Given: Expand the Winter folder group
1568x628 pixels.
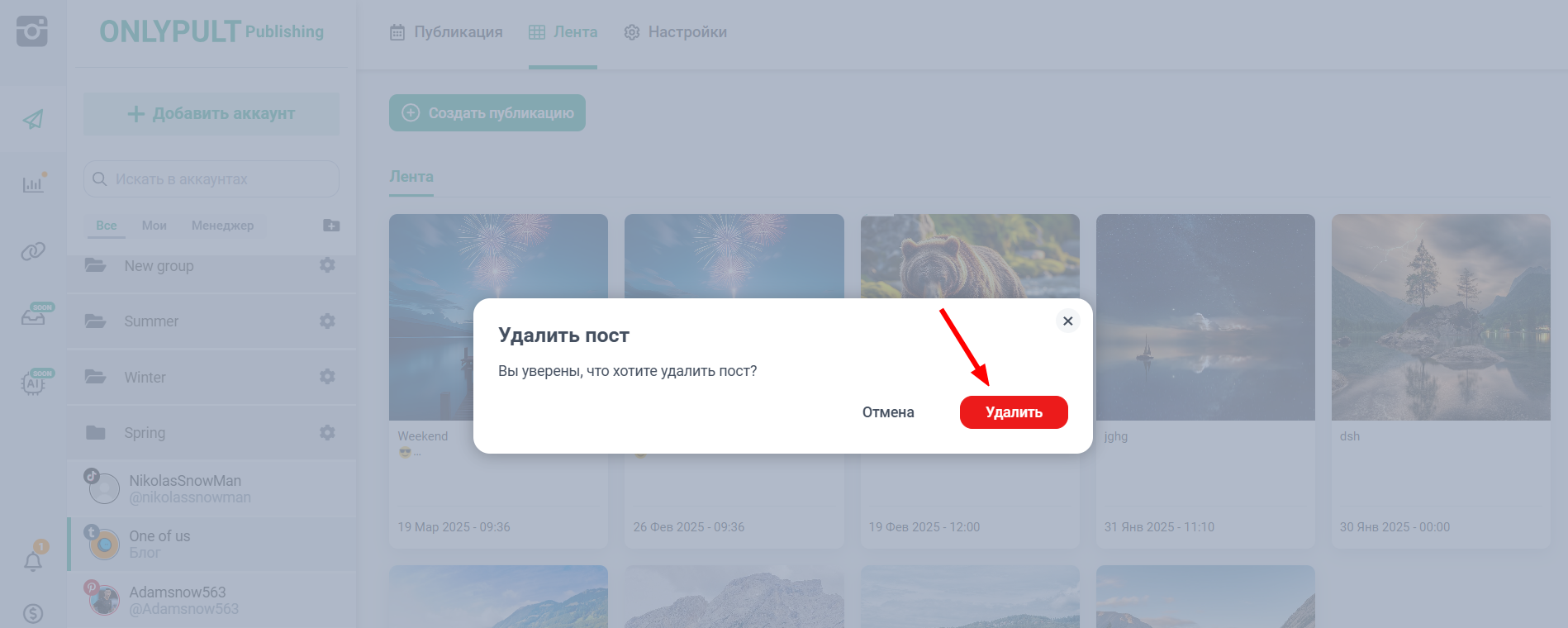Looking at the screenshot, I should pos(145,378).
